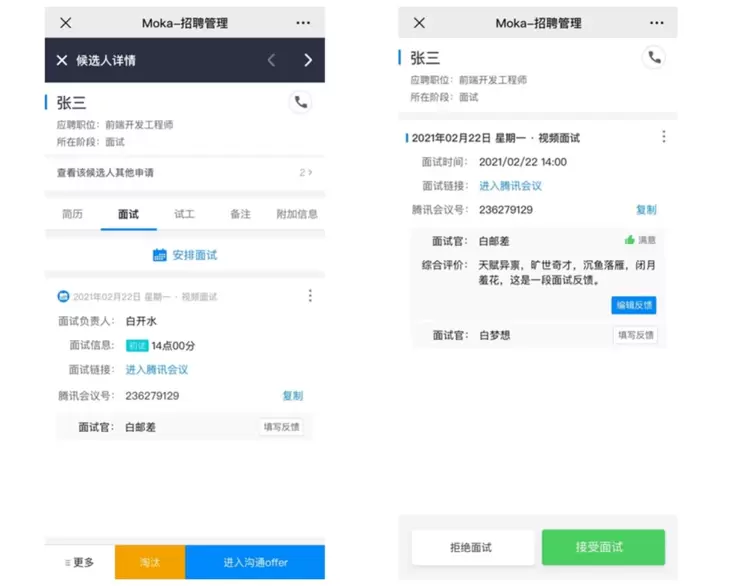Tap the phone call icon in left panel
This screenshot has width=750, height=586.
(x=300, y=102)
